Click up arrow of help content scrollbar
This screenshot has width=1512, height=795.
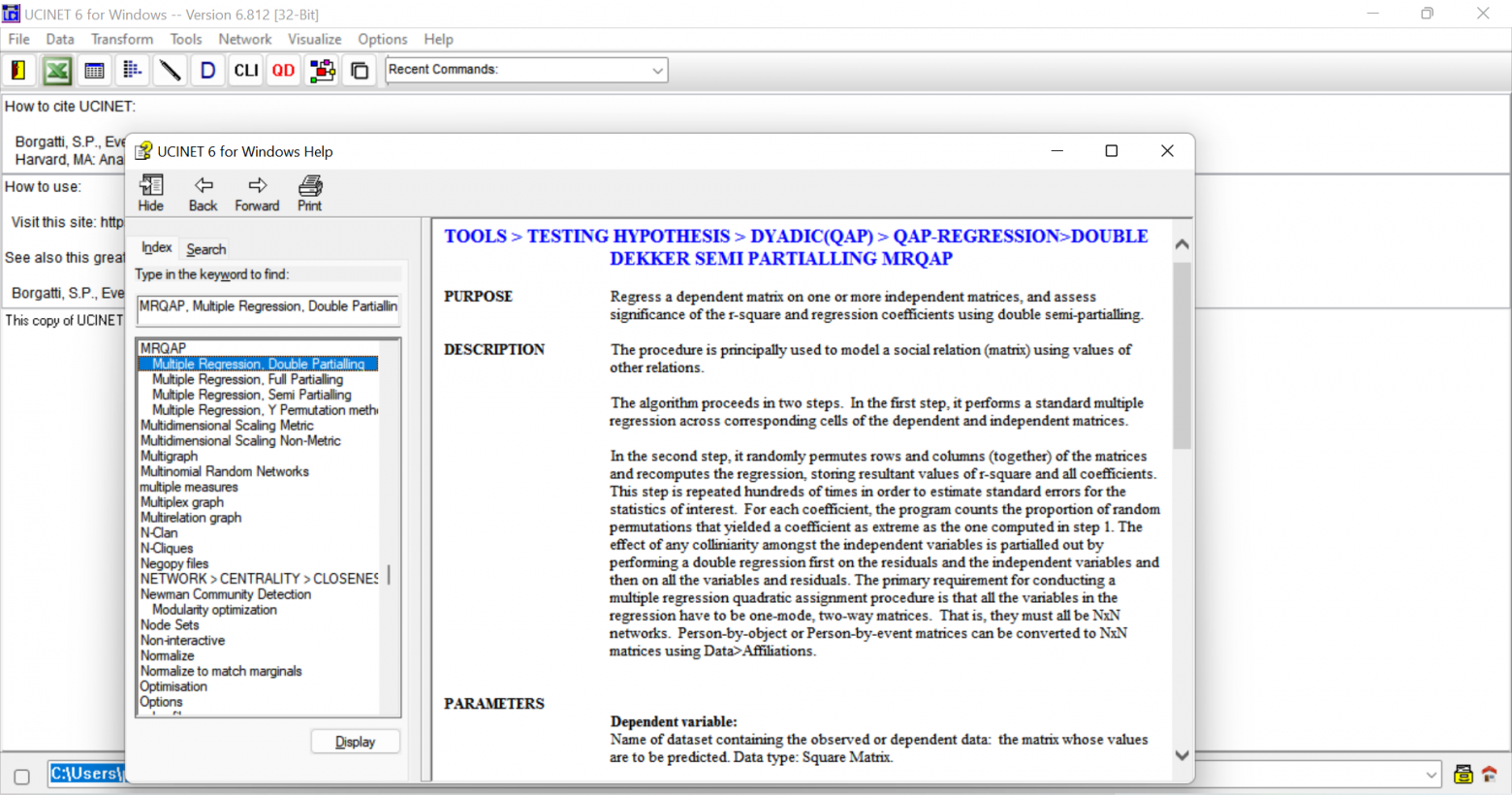coord(1181,244)
